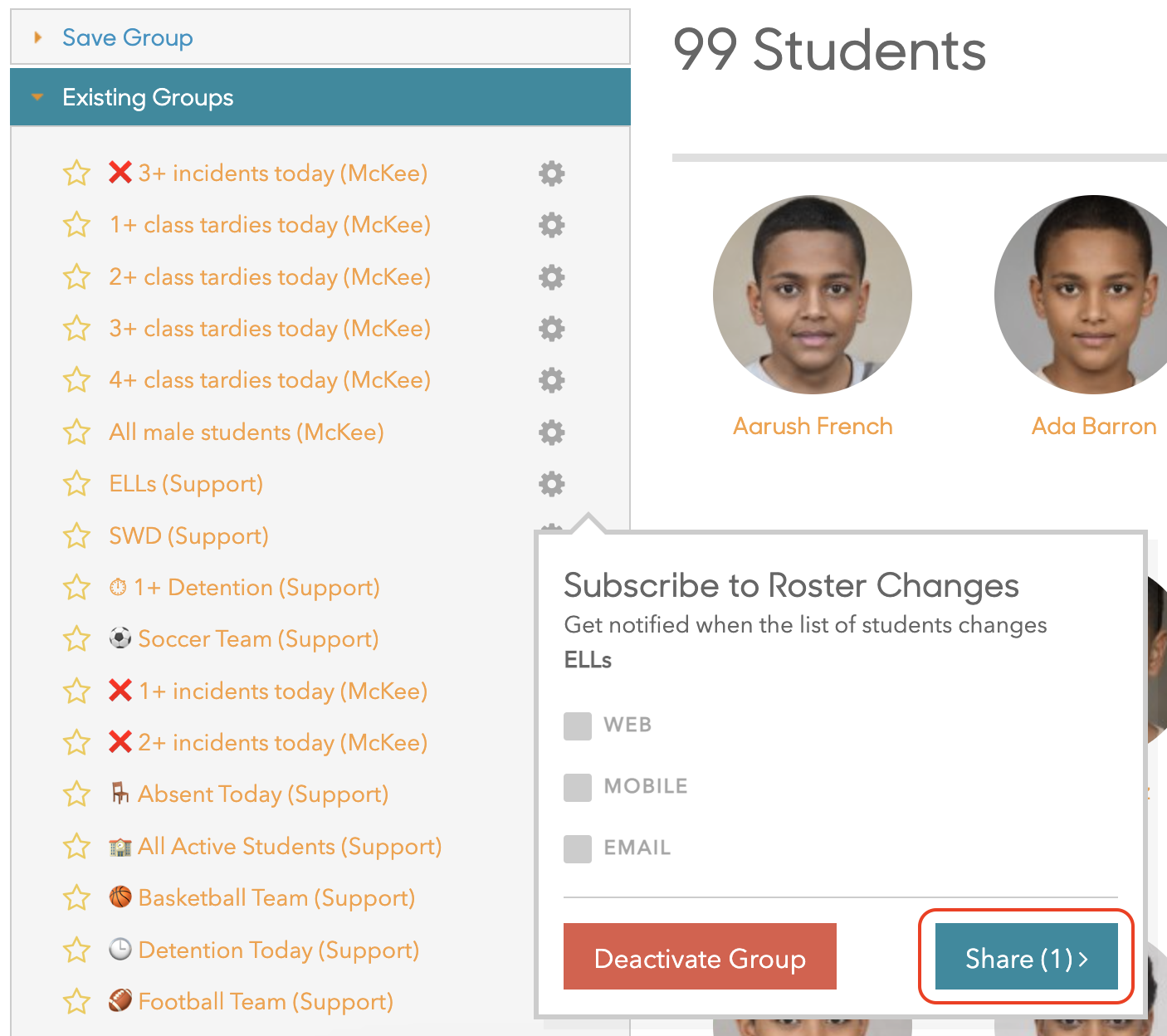
Task: Click gear icon for All male students
Action: coord(552,432)
